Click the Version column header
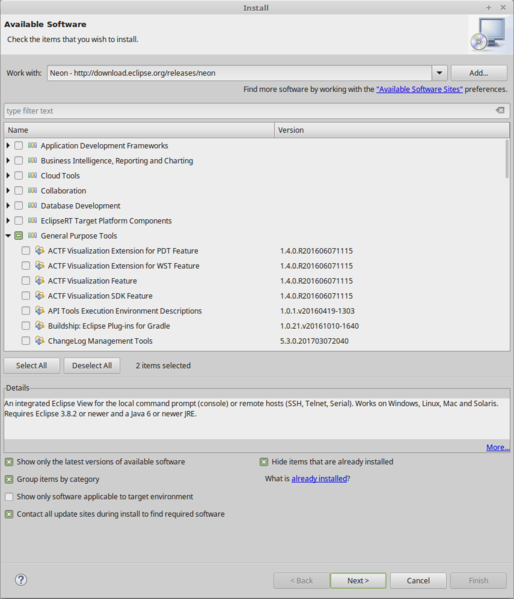 tap(392, 130)
